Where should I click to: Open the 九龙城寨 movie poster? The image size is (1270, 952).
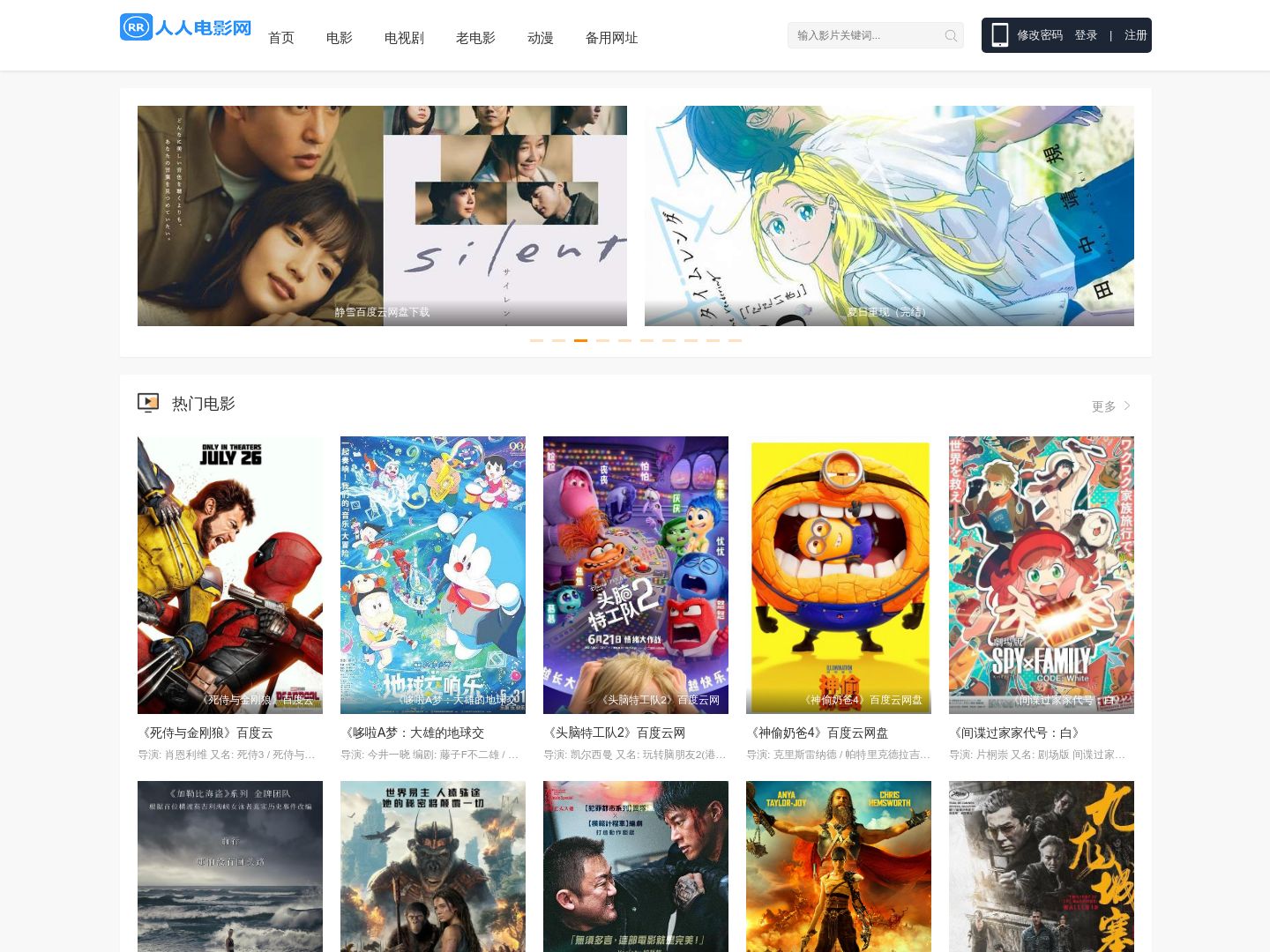click(x=1042, y=866)
